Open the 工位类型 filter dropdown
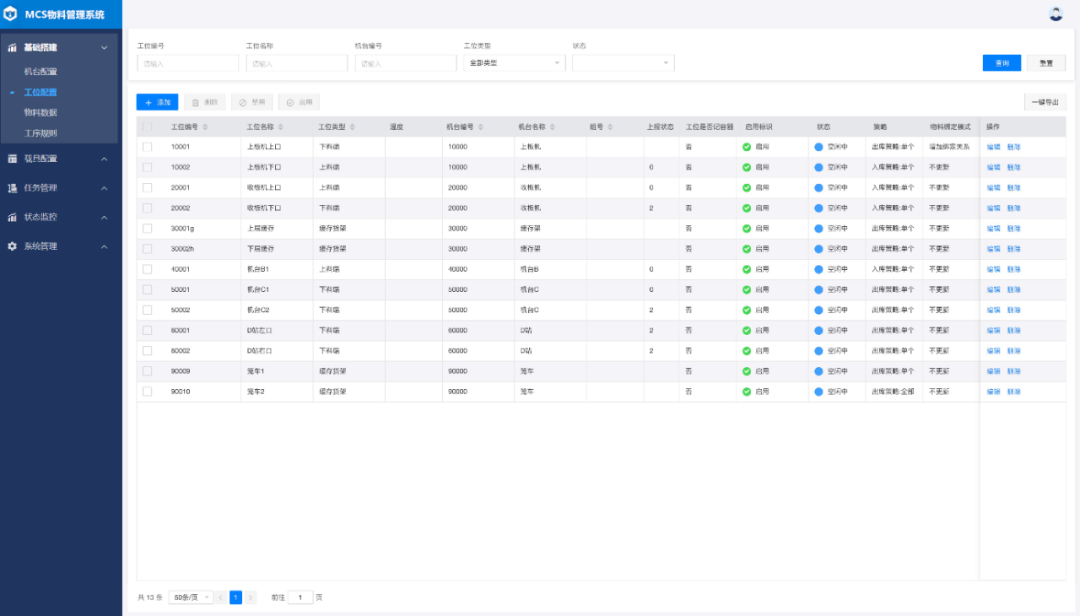 pos(514,63)
